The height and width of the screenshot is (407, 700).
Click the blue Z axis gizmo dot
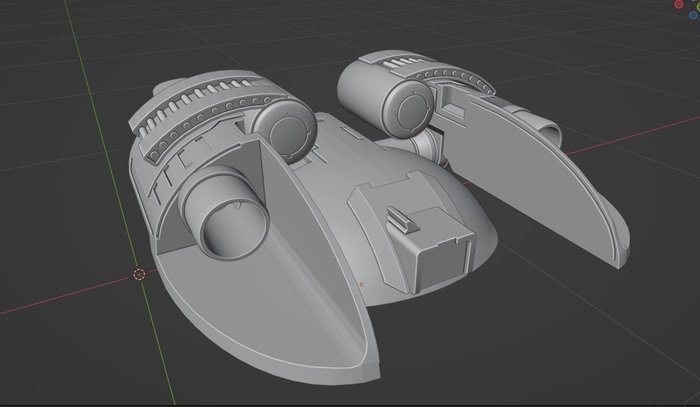coord(693,17)
